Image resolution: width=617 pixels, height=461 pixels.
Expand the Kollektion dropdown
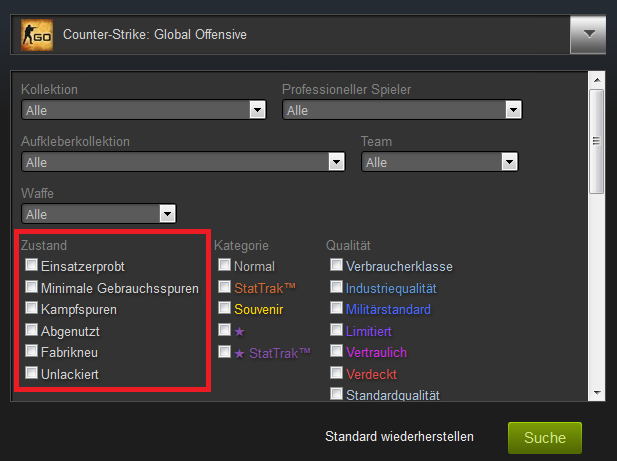tap(257, 110)
